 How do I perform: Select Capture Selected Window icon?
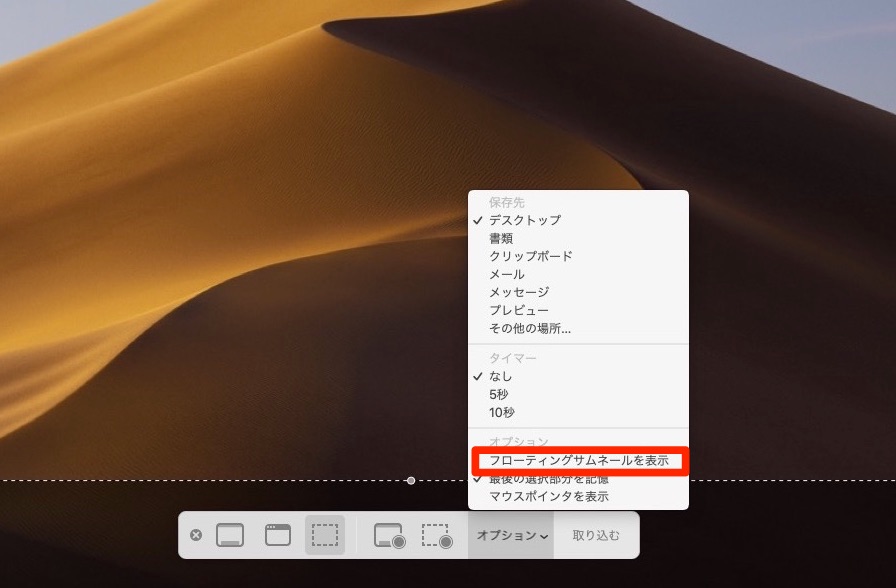click(x=278, y=535)
